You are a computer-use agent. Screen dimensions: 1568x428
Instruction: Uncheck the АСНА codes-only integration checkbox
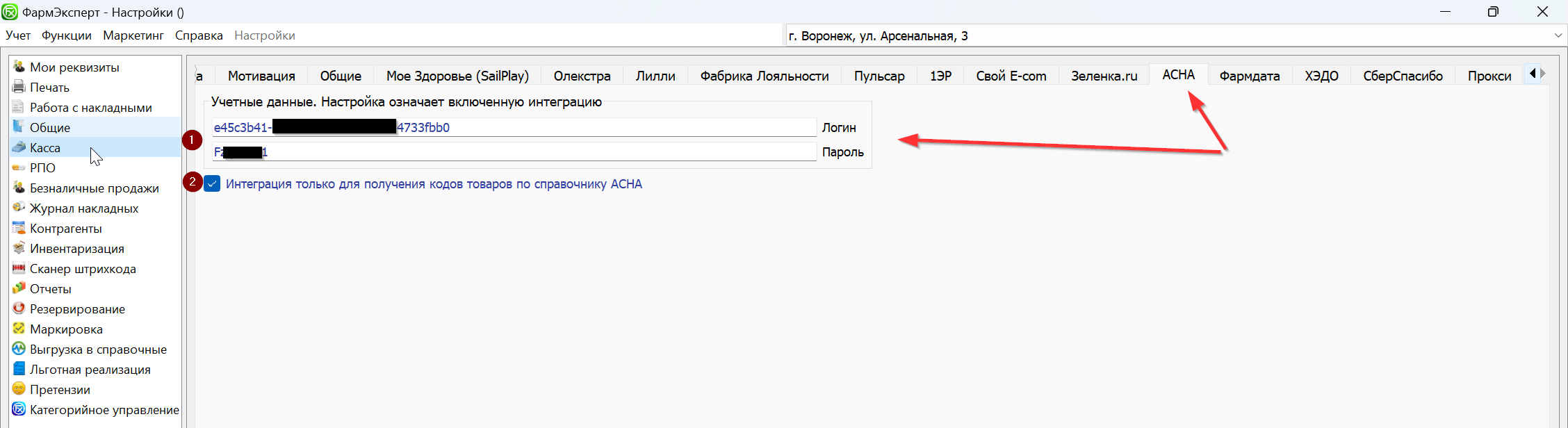pos(213,184)
